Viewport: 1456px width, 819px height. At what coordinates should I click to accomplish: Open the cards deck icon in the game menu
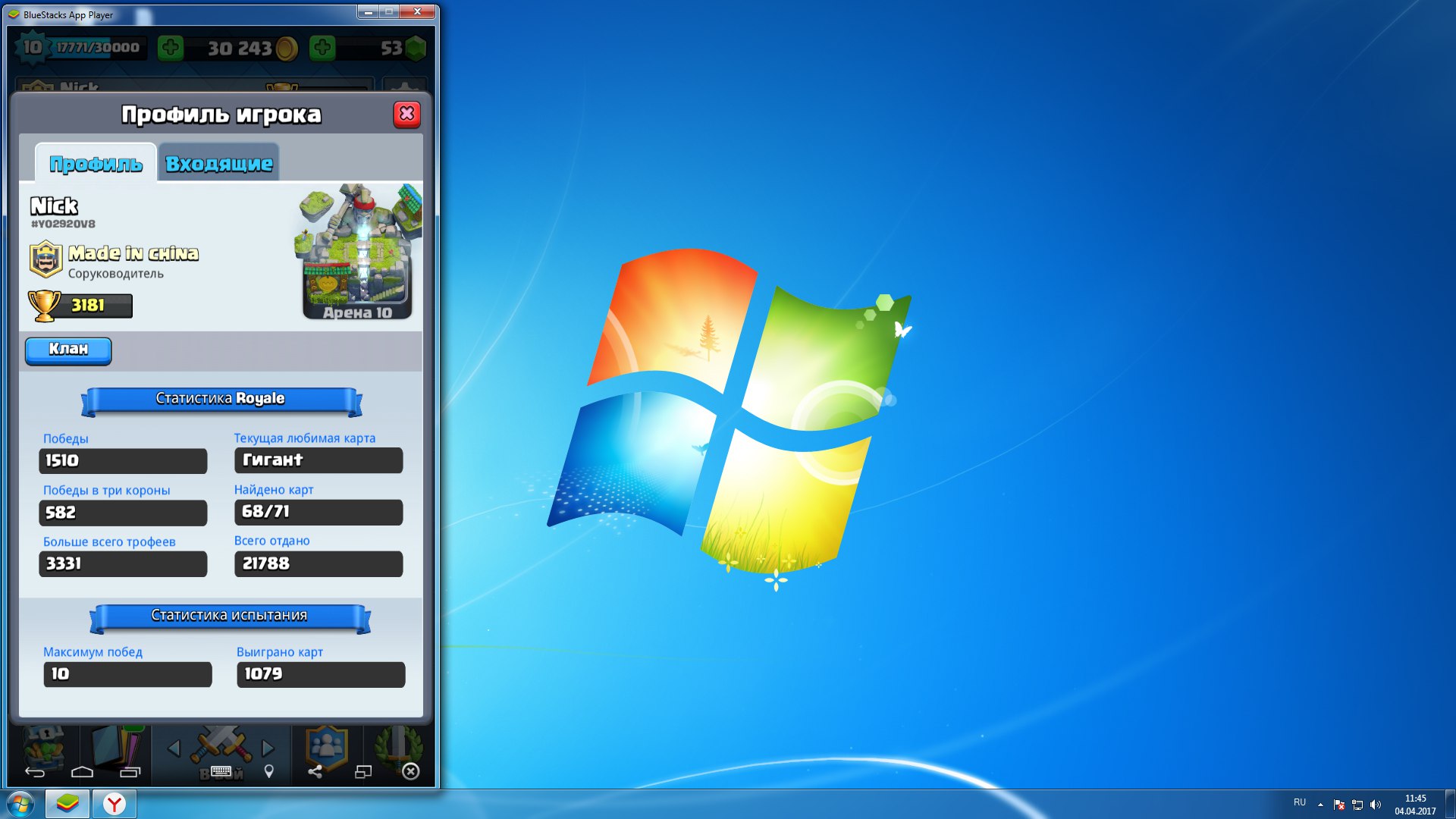tap(118, 746)
